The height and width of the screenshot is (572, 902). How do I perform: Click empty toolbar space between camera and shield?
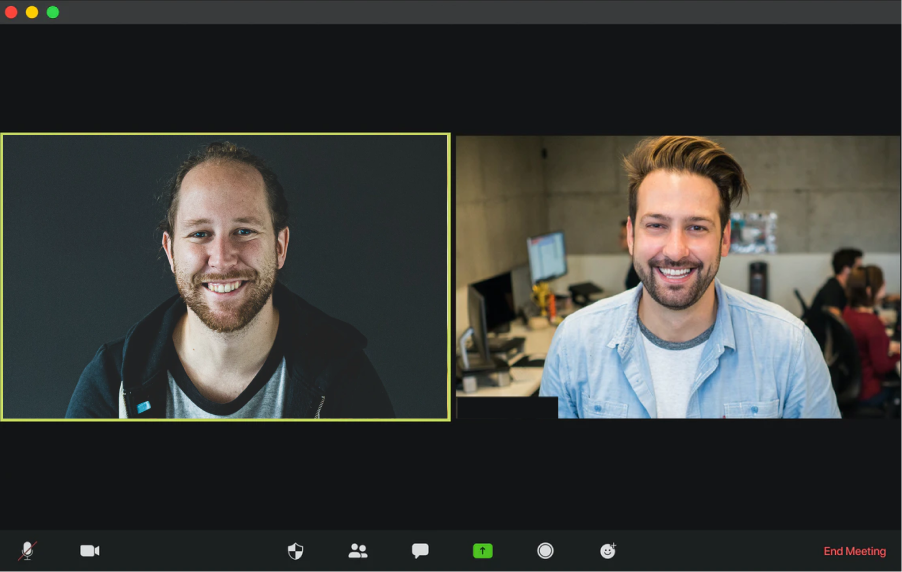tap(190, 550)
